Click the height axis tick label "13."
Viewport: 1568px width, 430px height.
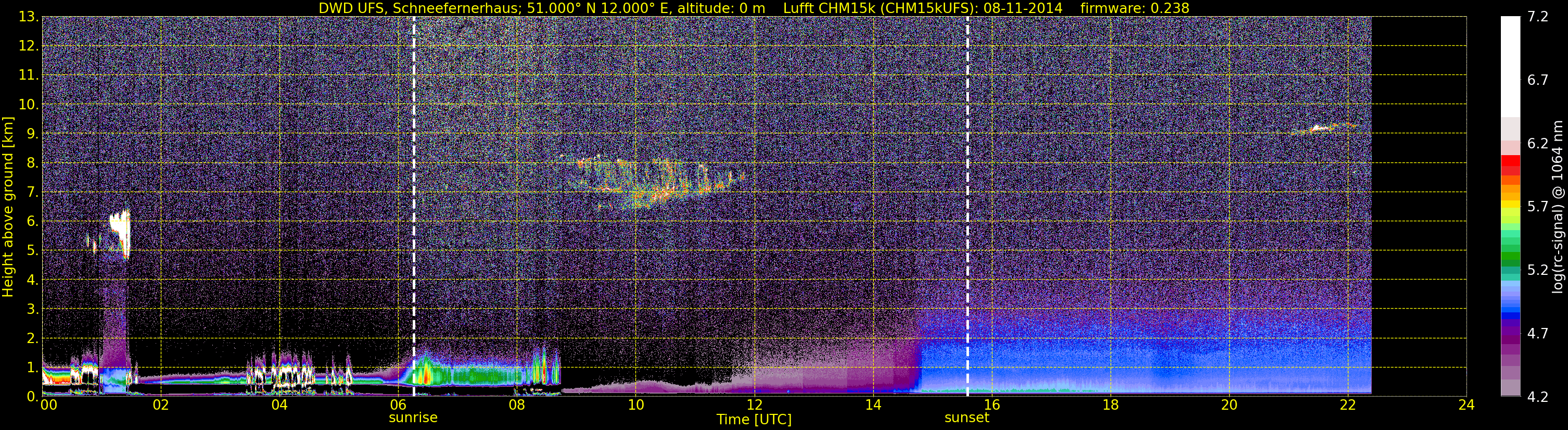[x=29, y=17]
